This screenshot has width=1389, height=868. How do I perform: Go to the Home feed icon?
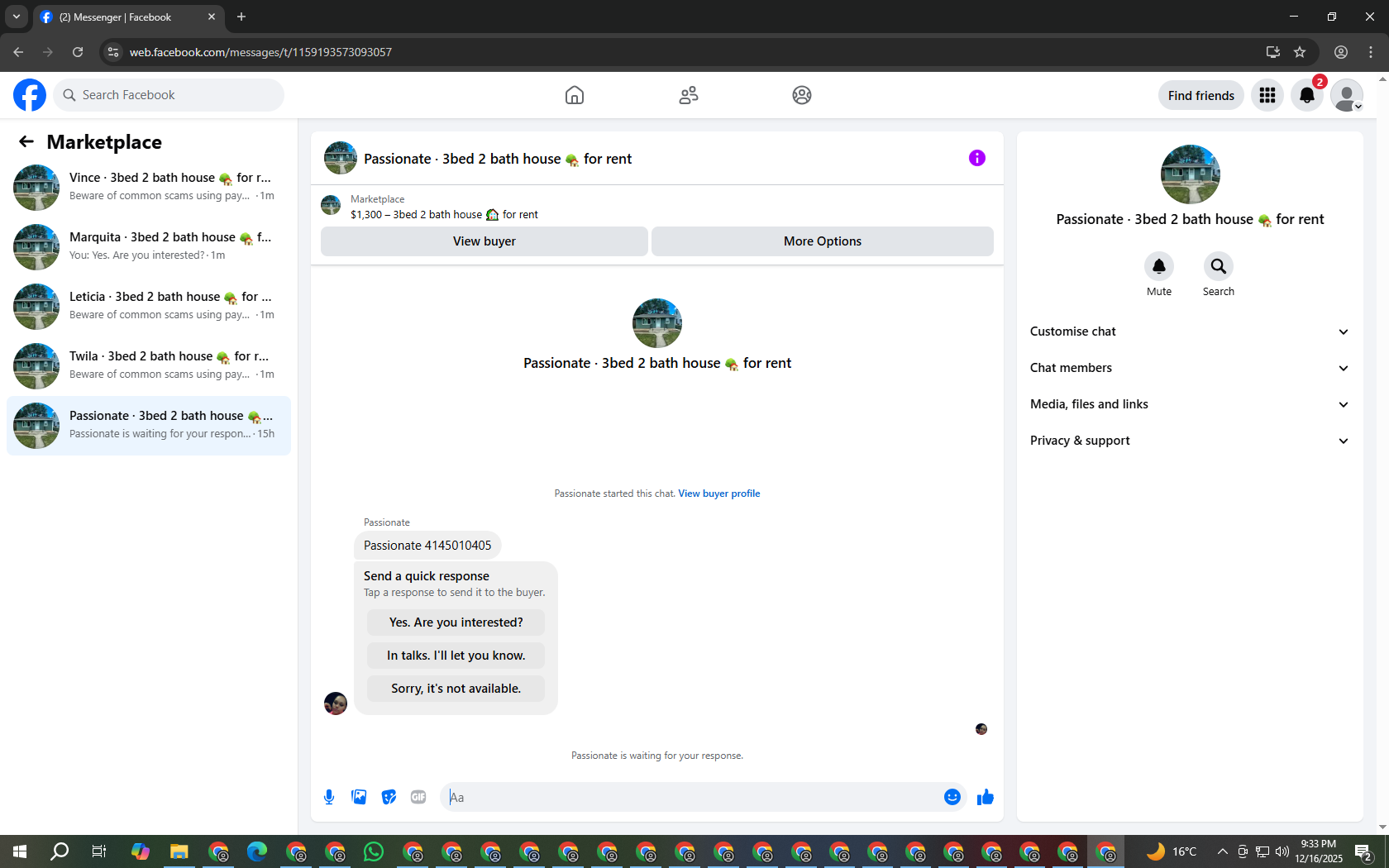[575, 95]
